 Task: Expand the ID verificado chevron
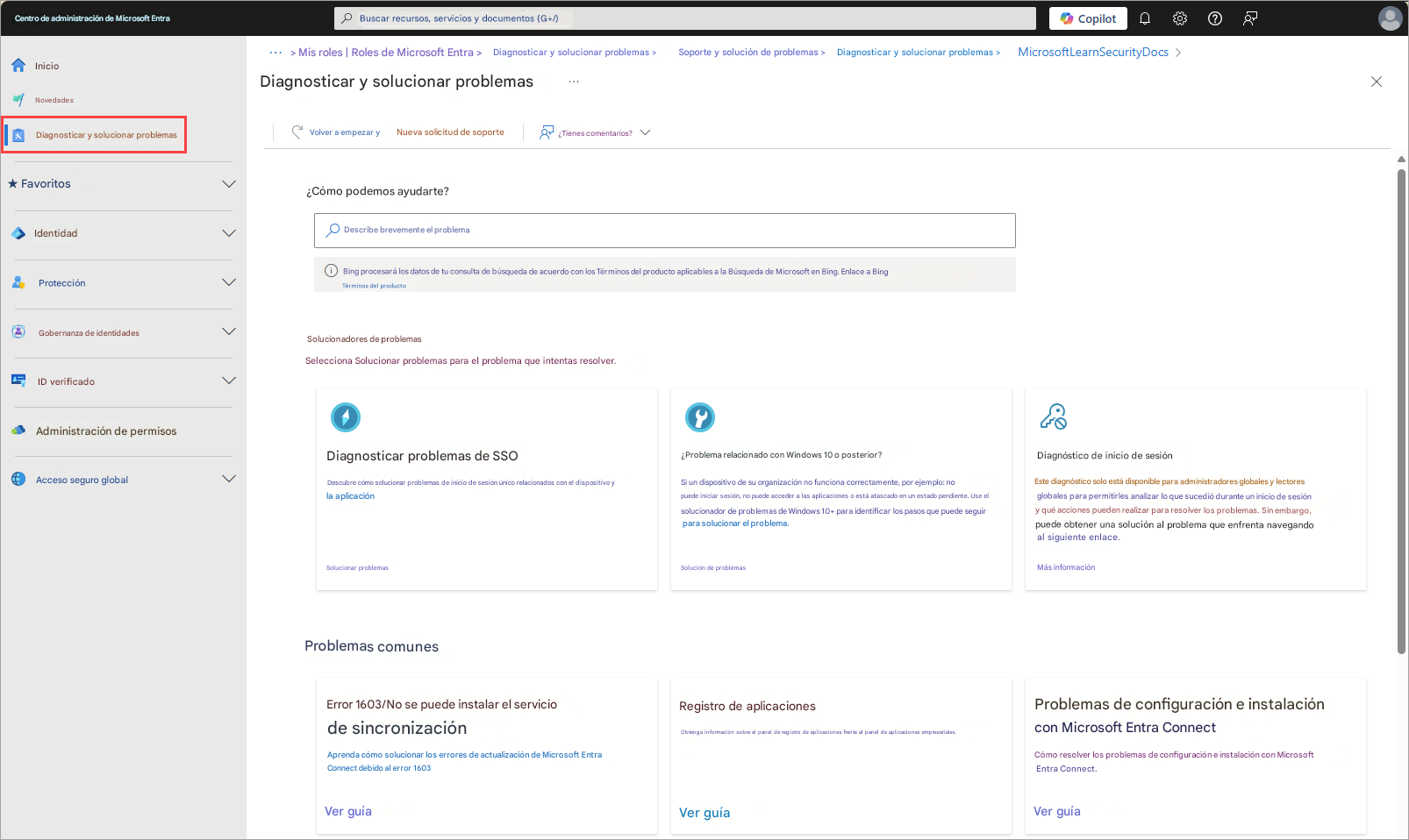tap(229, 381)
